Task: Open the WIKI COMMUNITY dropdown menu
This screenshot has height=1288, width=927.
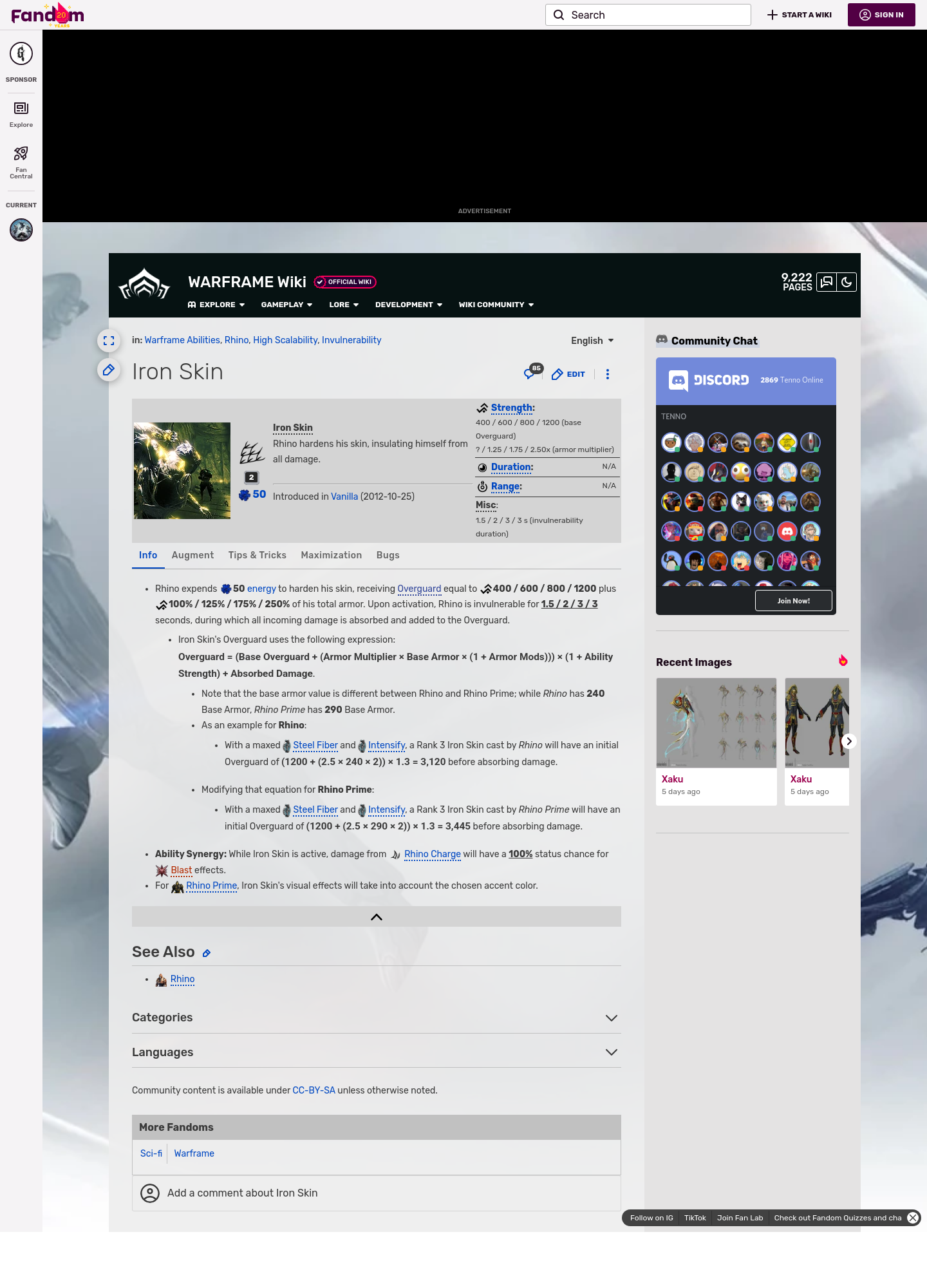Action: coord(496,305)
